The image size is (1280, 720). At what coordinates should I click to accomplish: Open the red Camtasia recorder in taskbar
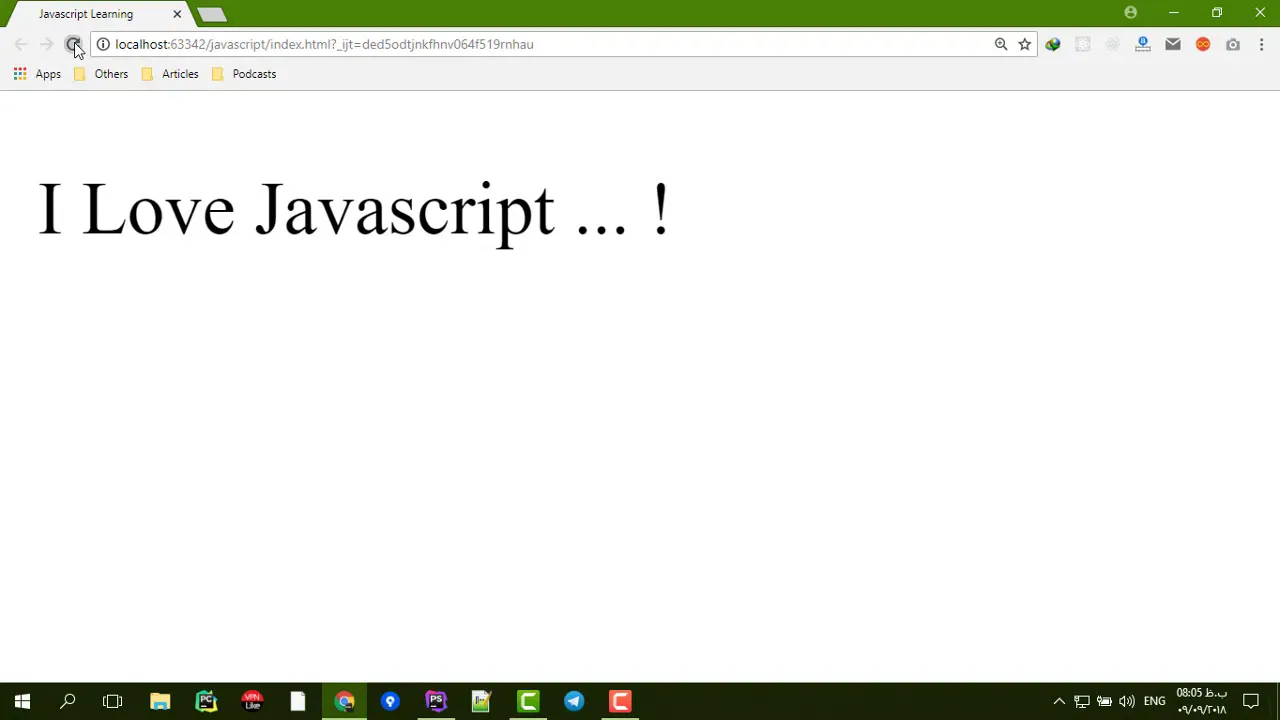click(620, 701)
